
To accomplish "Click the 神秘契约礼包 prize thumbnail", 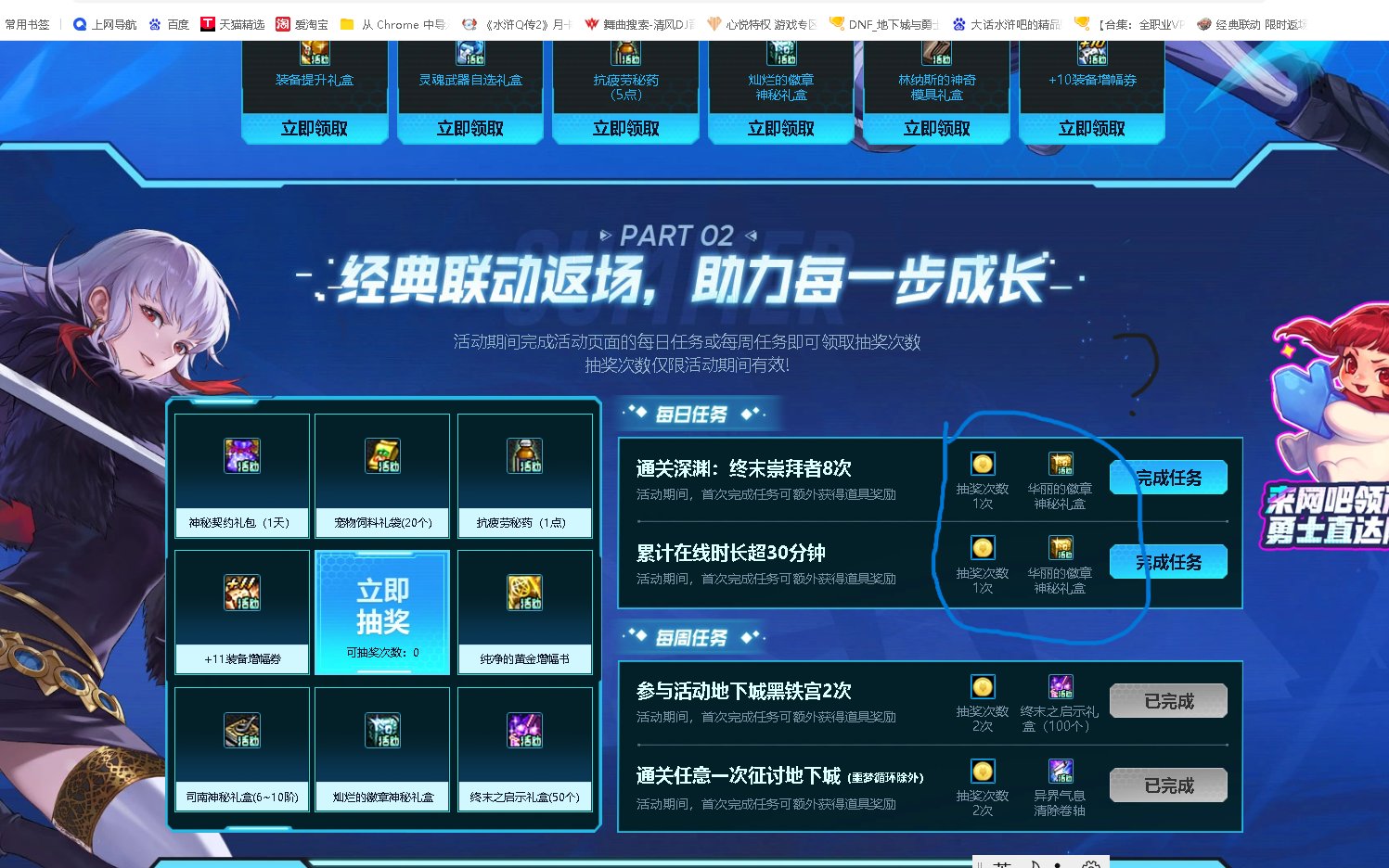I will 241,456.
